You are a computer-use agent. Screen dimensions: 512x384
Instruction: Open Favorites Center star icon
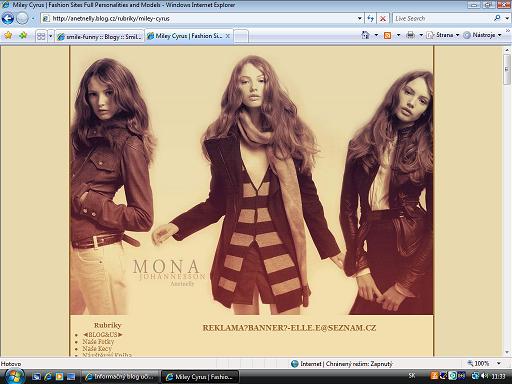tap(8, 35)
